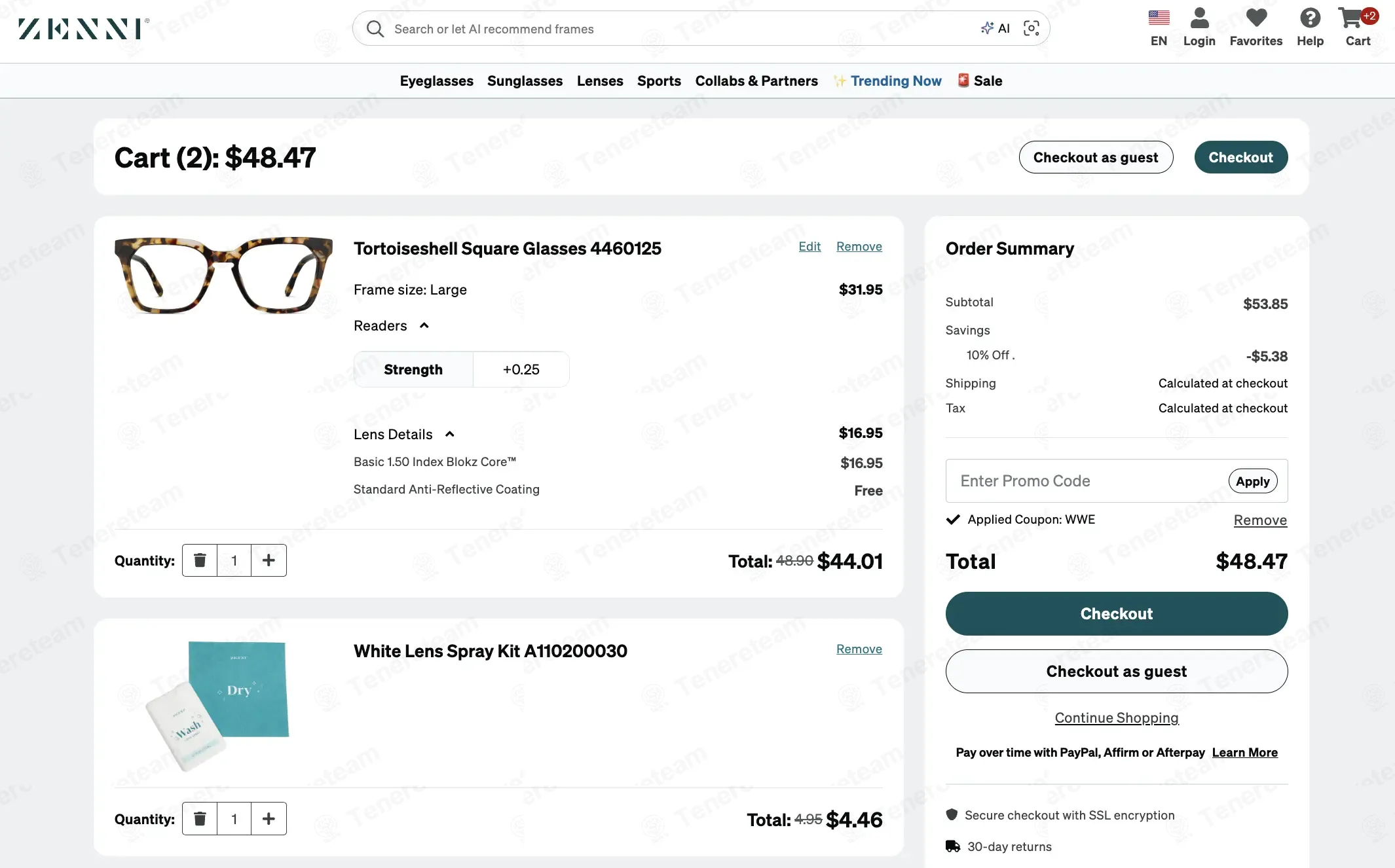Open White Lens Spray Kit thumbnail
Image resolution: width=1395 pixels, height=868 pixels.
[x=217, y=706]
